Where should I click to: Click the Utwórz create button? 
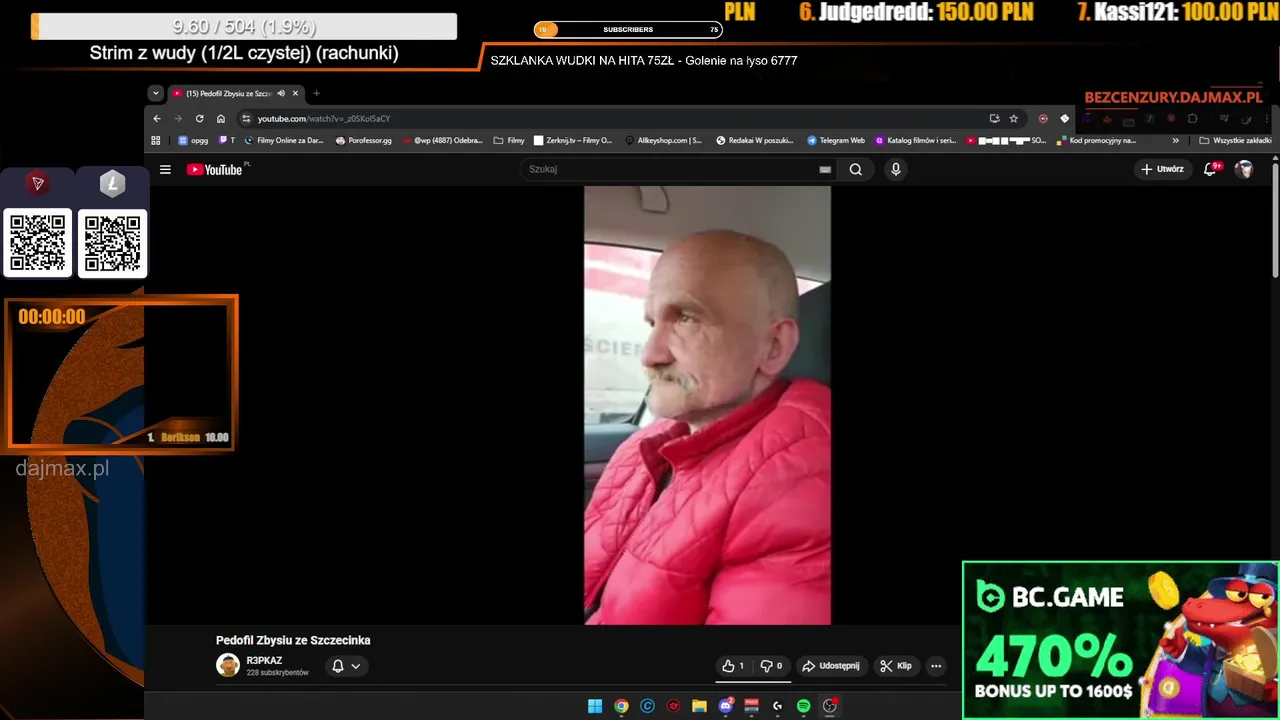click(x=1162, y=170)
